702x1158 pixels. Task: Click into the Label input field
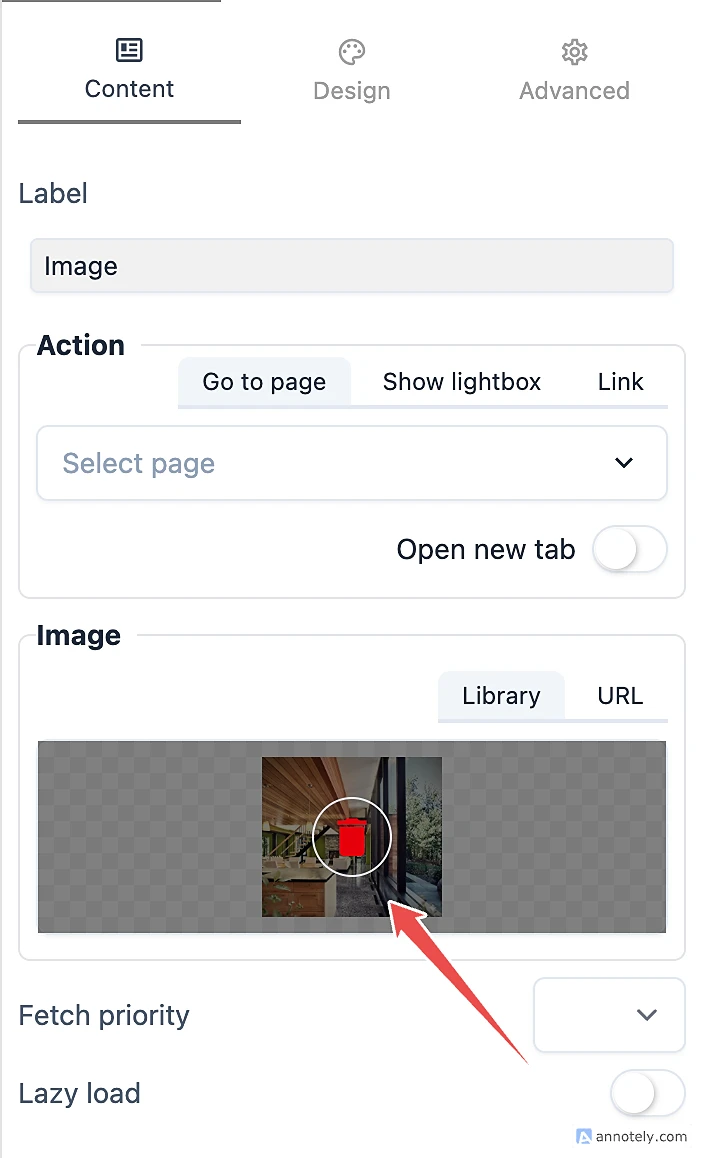[x=351, y=266]
